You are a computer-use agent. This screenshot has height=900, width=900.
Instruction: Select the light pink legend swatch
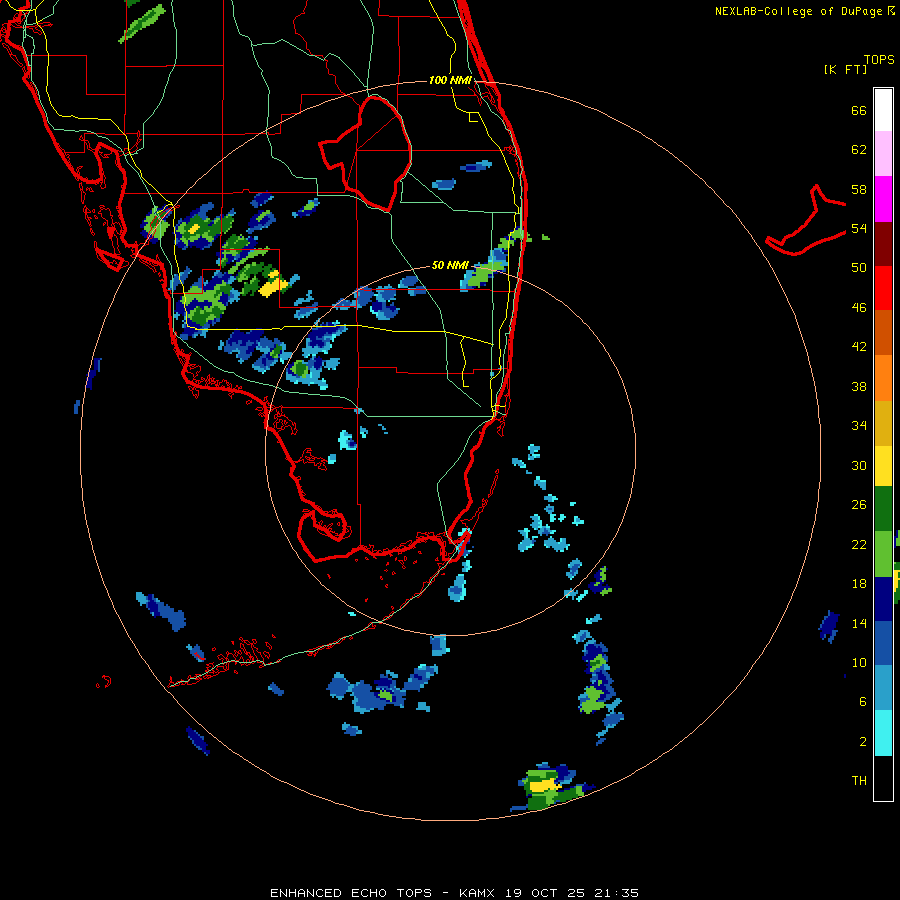[x=883, y=153]
